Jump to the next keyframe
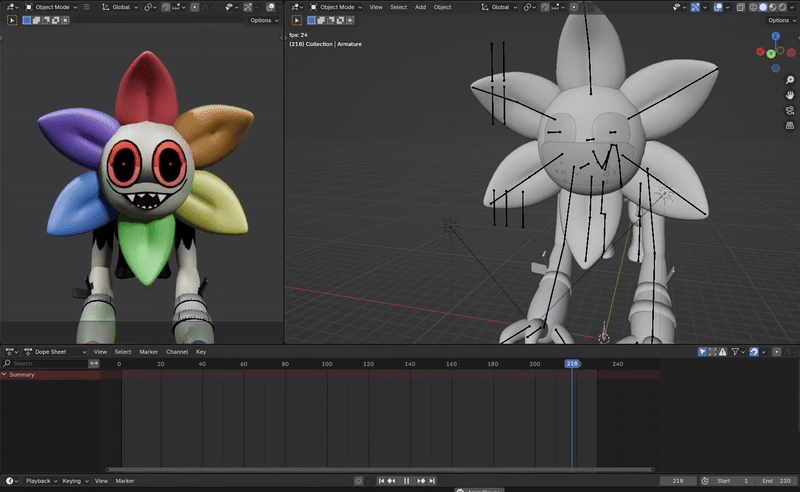 pos(421,481)
